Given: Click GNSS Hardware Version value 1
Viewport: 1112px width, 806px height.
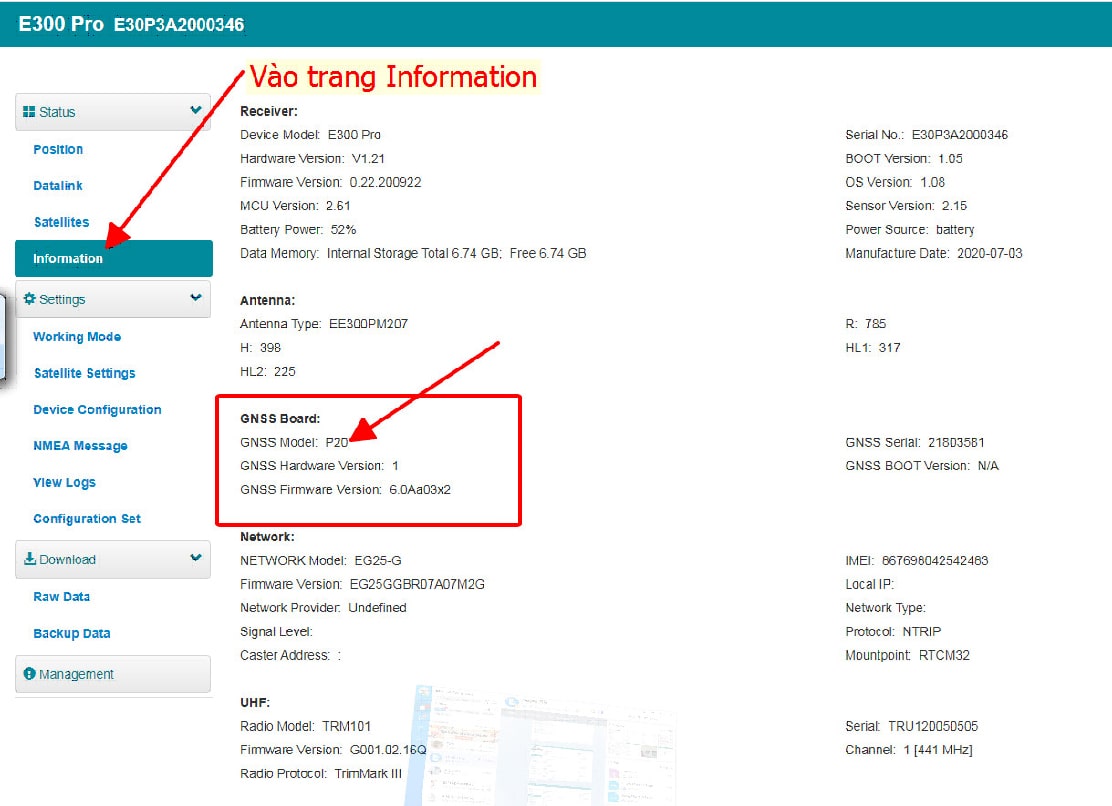Looking at the screenshot, I should (x=395, y=466).
